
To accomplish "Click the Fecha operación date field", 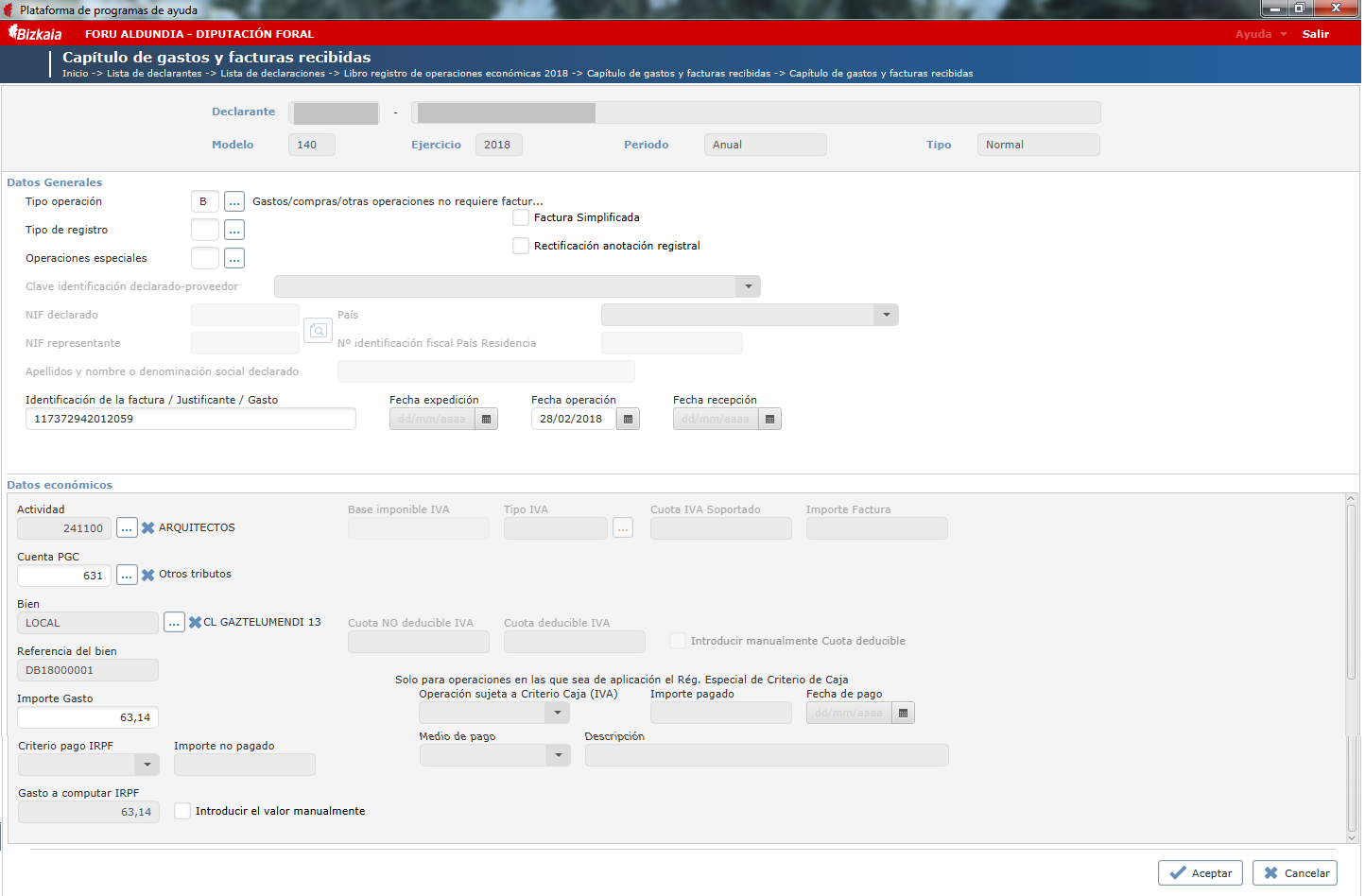I will pyautogui.click(x=574, y=419).
